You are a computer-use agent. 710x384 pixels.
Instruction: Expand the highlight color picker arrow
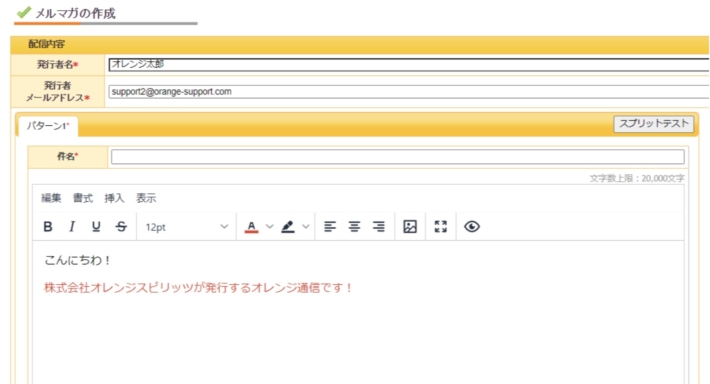(306, 226)
